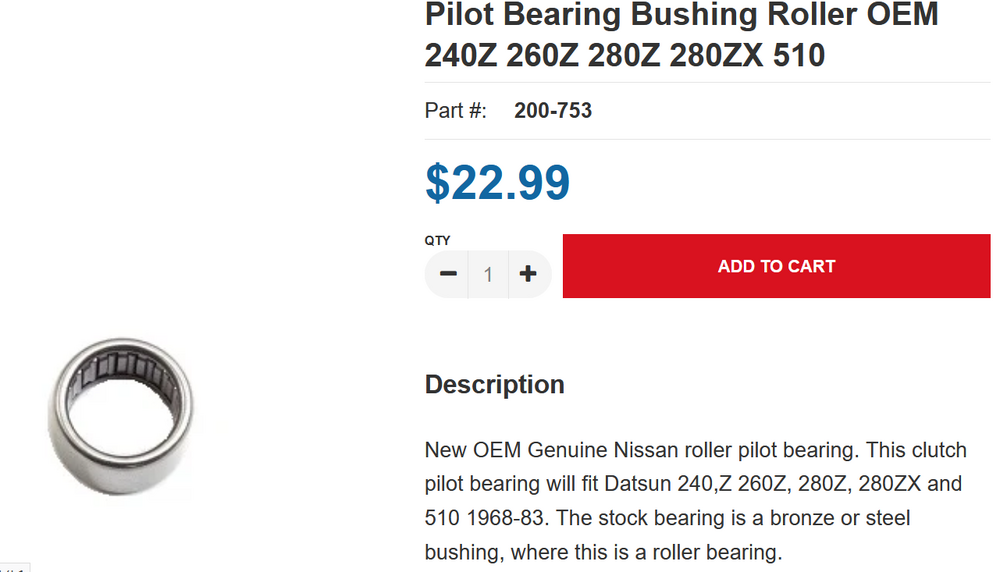Increase quantity with the plus button

click(529, 274)
